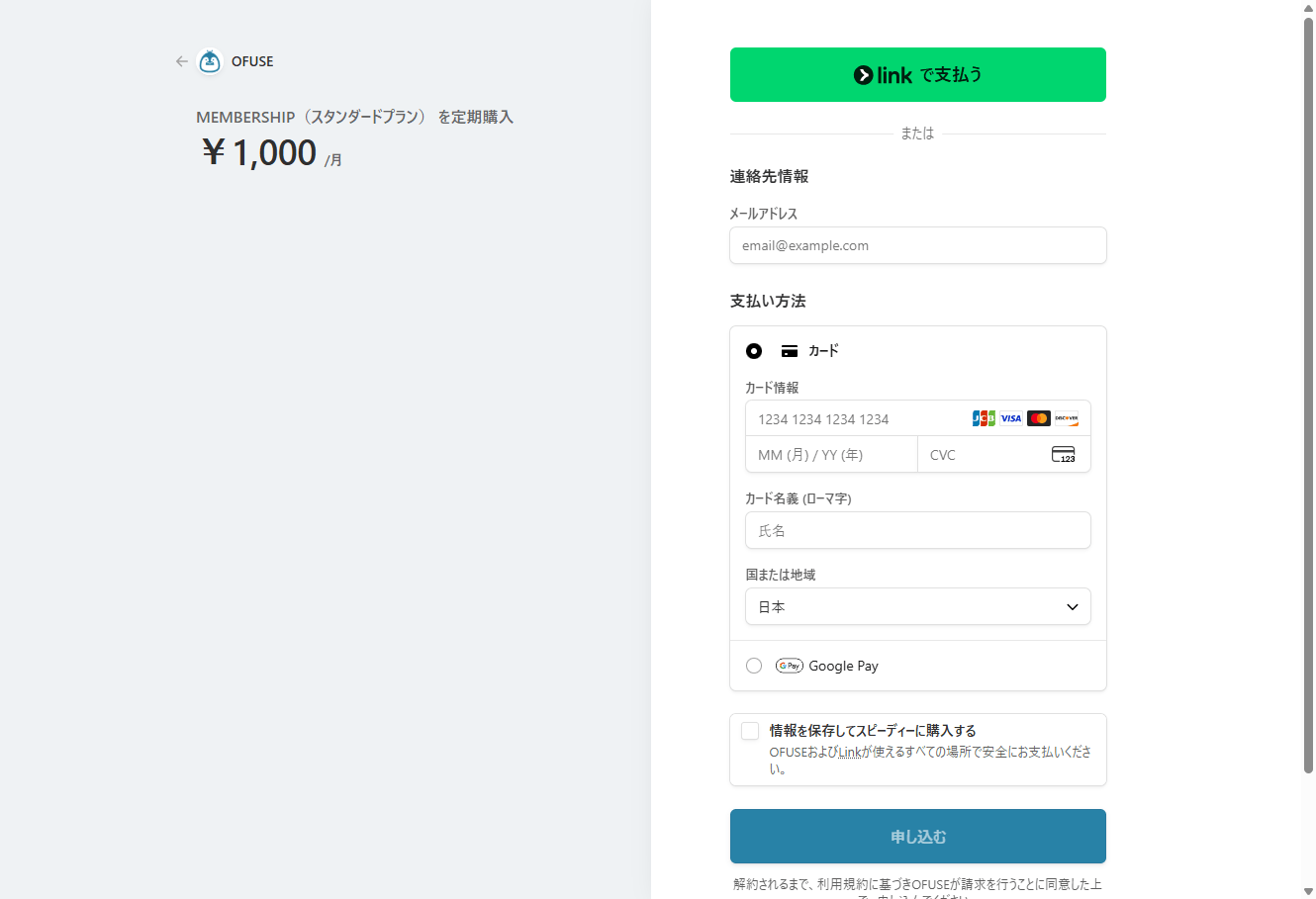
Task: Click the Mastercard brand icon
Action: pos(1038,418)
